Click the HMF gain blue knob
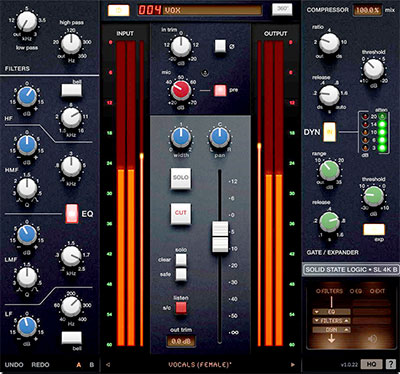The height and width of the screenshot is (374, 400). (x=27, y=146)
